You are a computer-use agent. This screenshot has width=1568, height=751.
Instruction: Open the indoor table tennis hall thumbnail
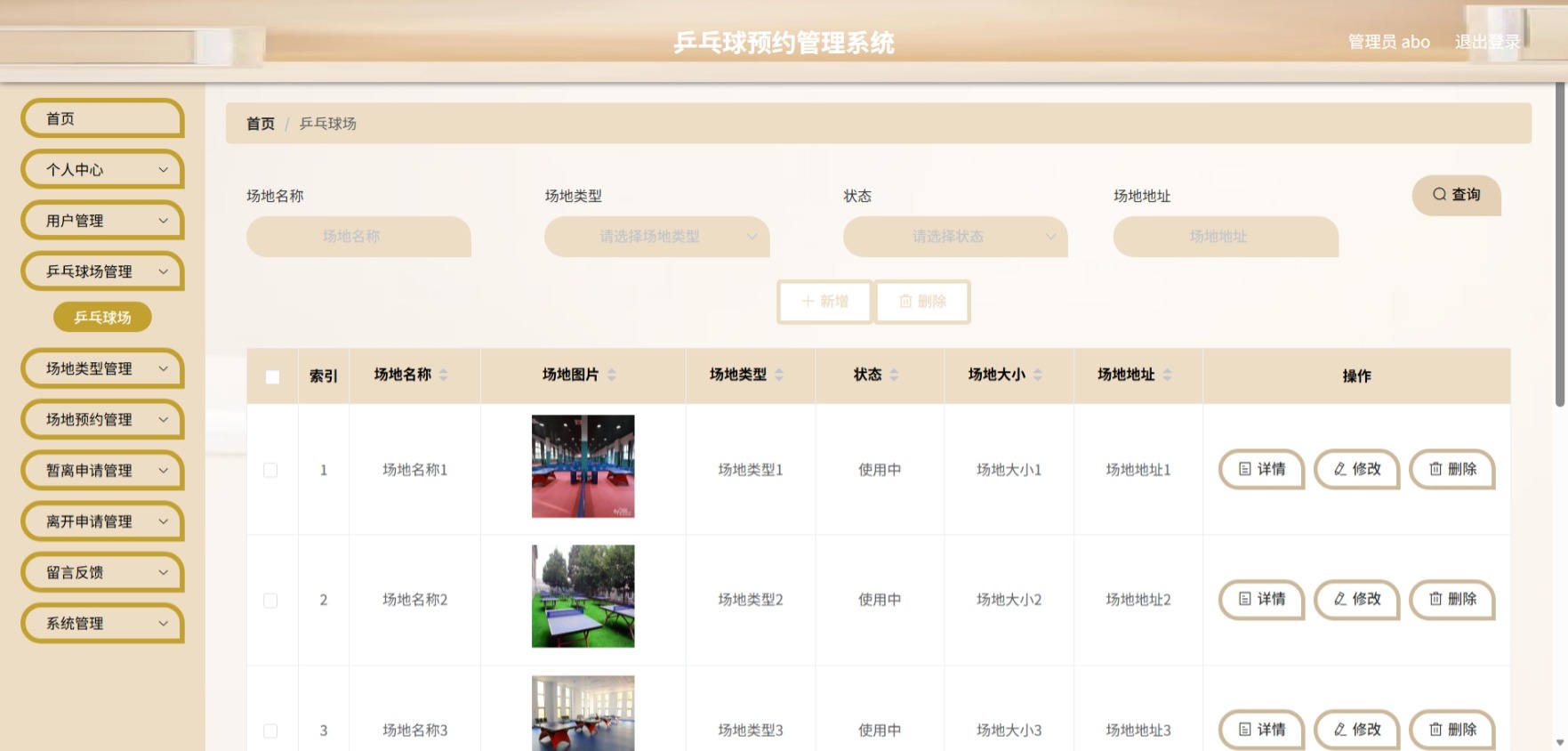point(583,466)
